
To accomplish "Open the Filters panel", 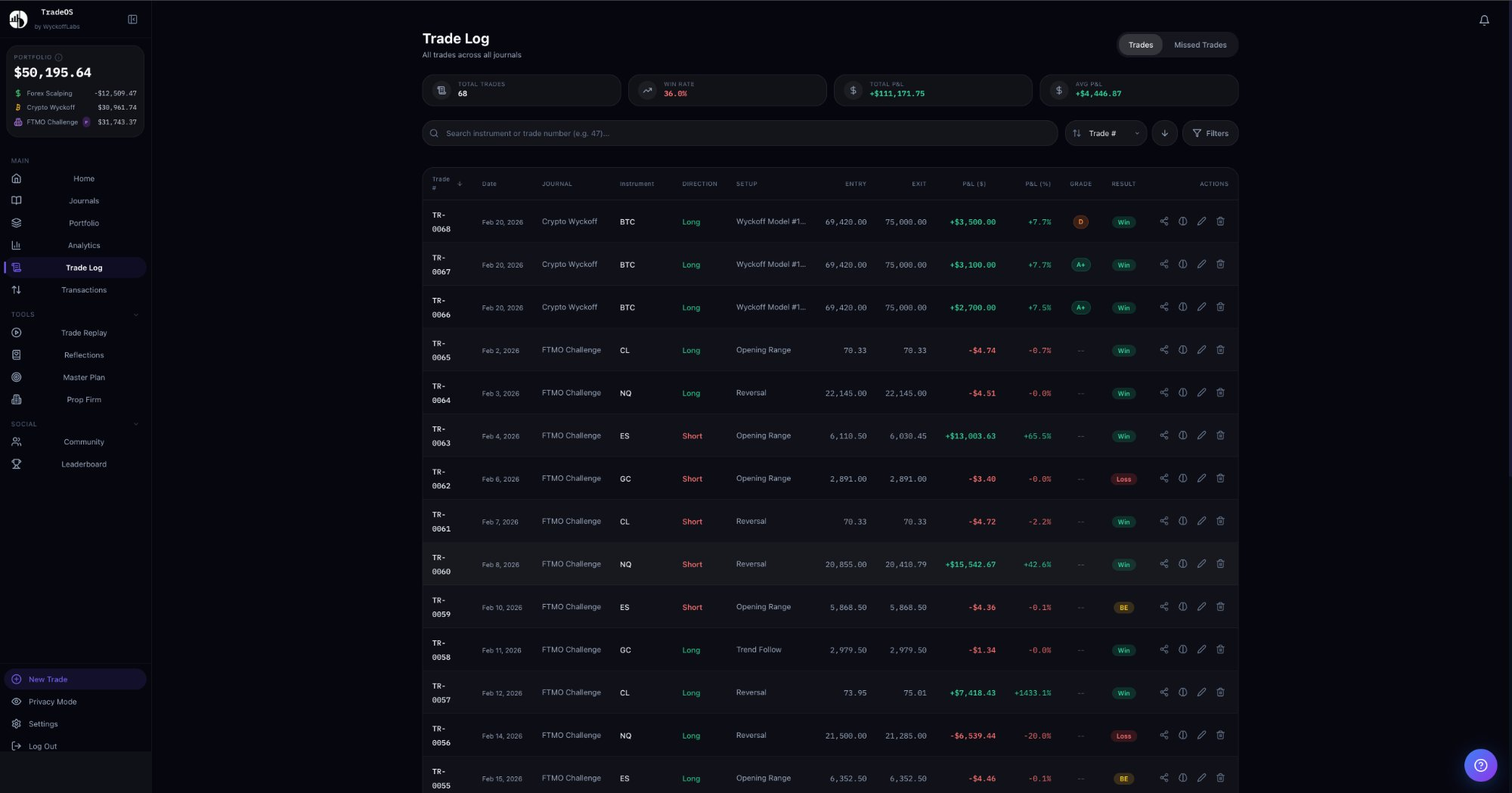I will click(1210, 133).
